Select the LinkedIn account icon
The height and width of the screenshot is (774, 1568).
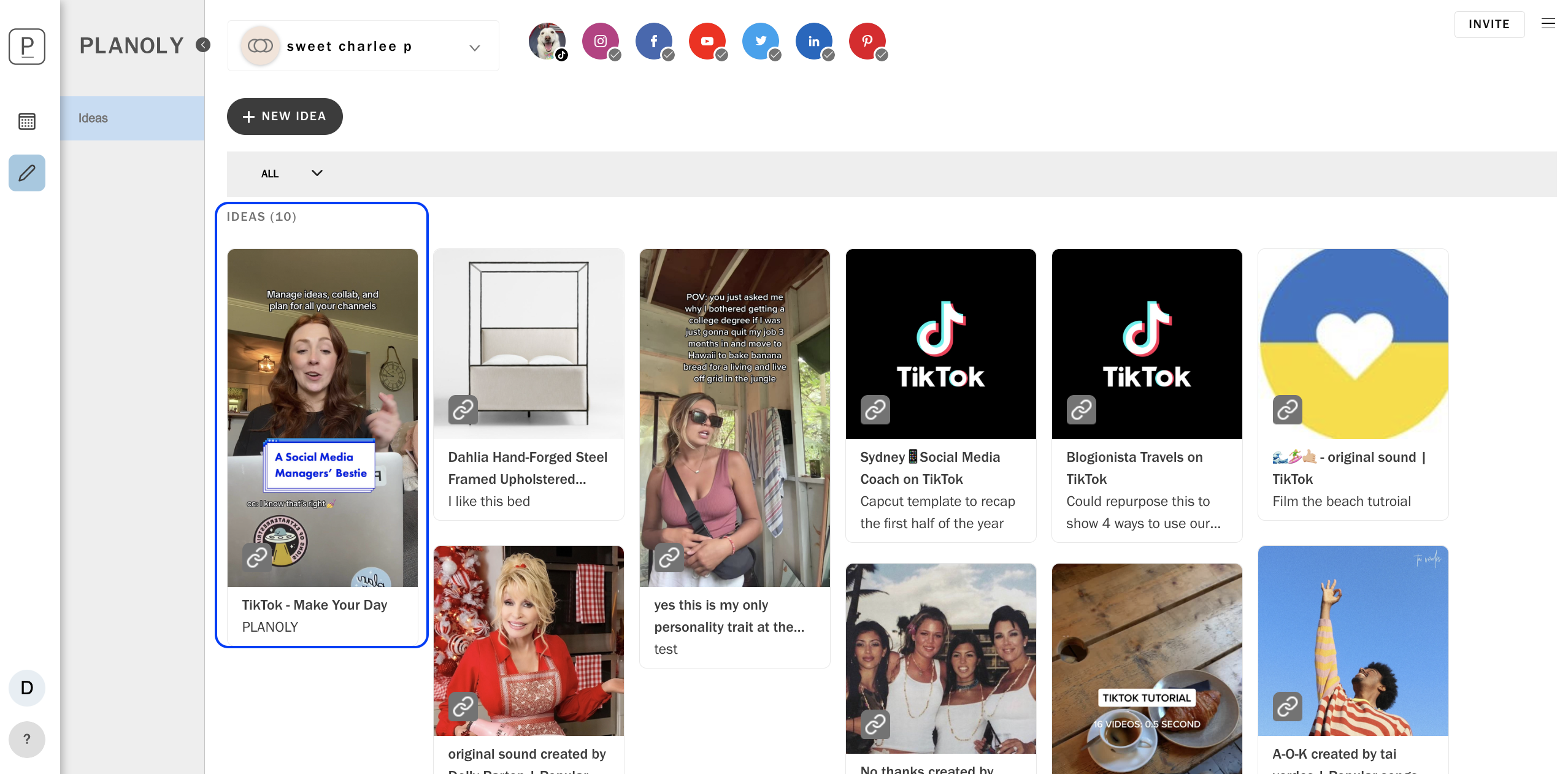click(x=815, y=42)
